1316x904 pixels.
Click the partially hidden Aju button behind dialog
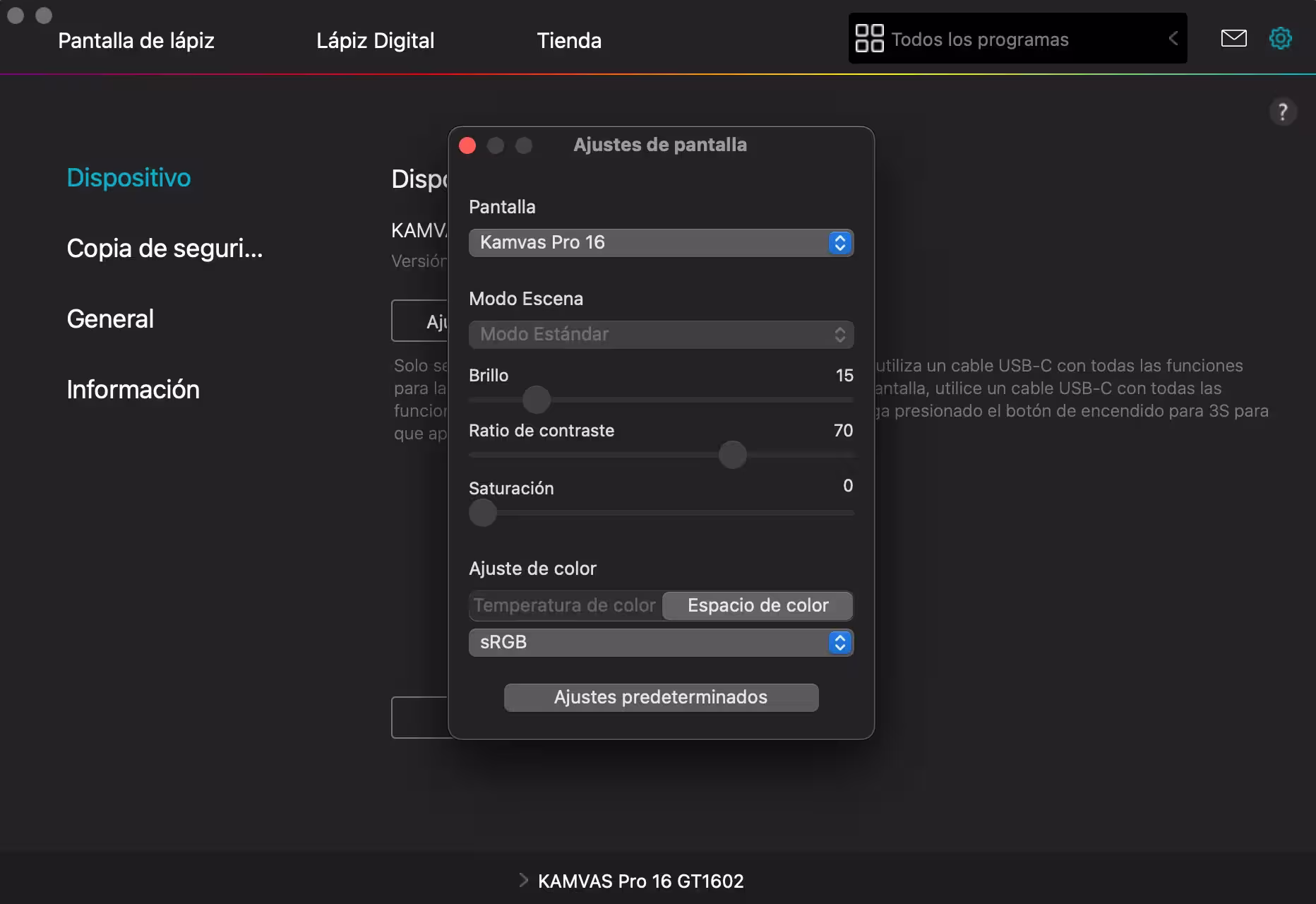[420, 321]
